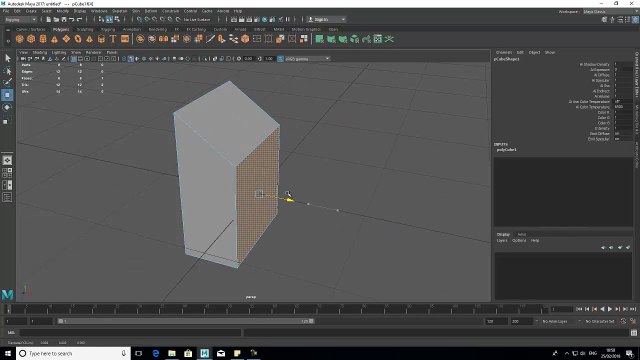Create a polygon plane from the shelf
Screen dimensions: 640x360
pyautogui.click(x=66, y=39)
